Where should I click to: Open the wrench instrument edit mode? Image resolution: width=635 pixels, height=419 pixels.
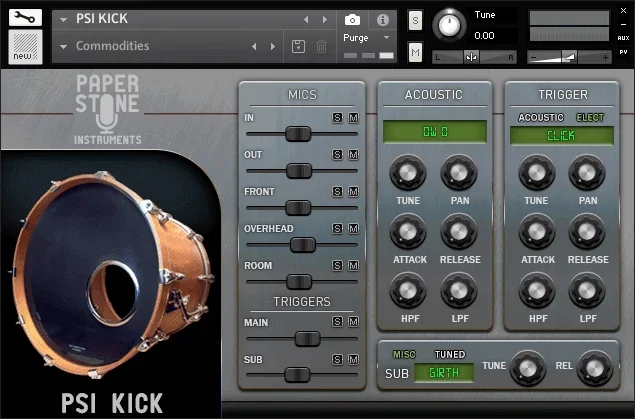(25, 17)
